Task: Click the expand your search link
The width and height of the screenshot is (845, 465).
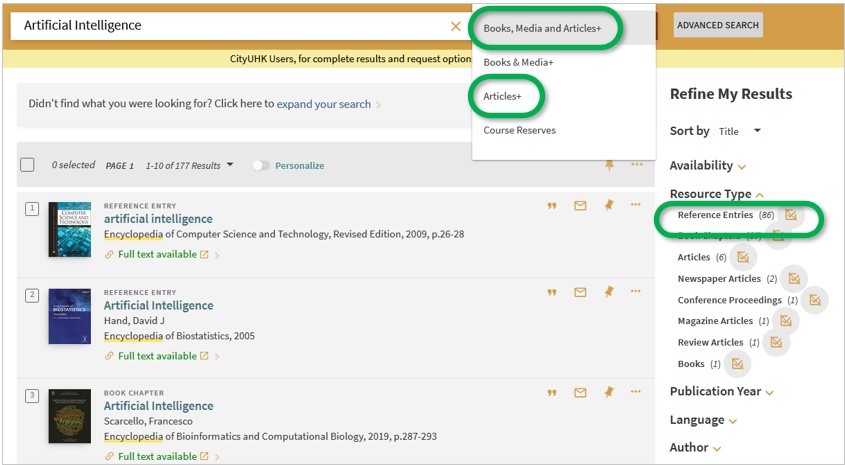Action: (x=323, y=104)
